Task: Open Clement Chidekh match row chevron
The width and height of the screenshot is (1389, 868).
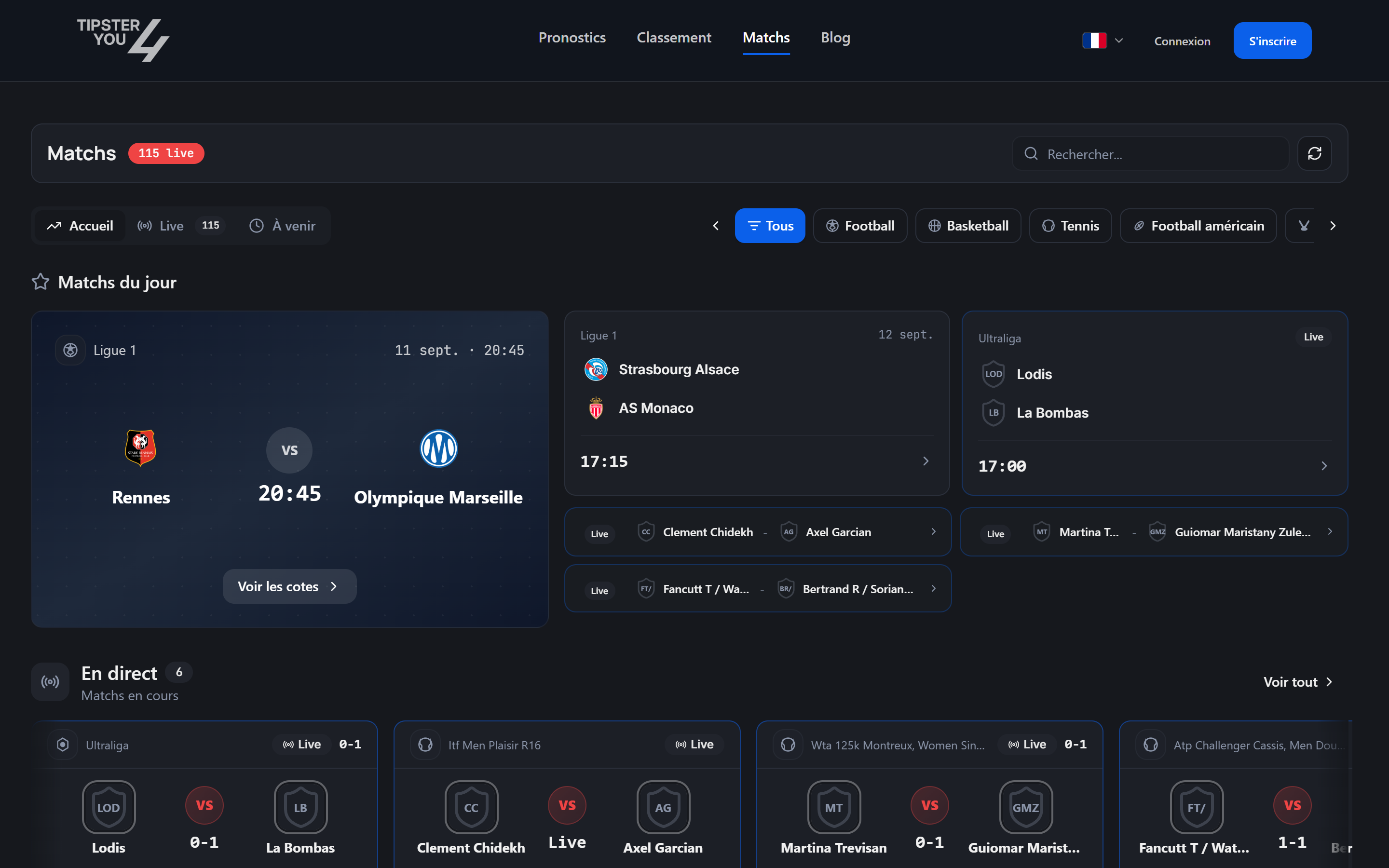Action: click(x=933, y=531)
